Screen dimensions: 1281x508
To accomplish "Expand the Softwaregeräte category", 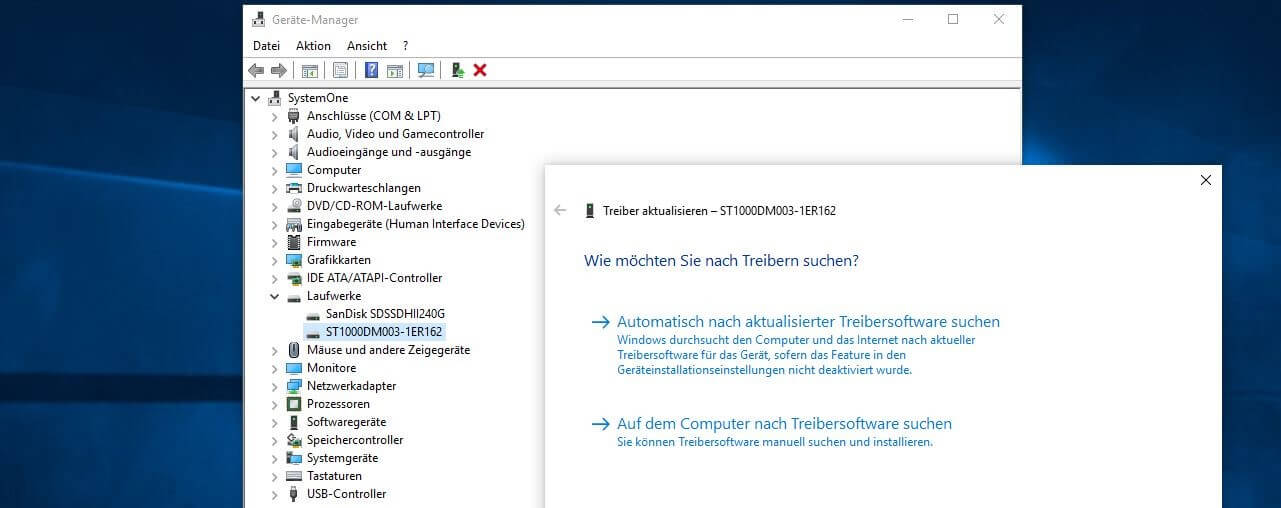I will pos(275,422).
